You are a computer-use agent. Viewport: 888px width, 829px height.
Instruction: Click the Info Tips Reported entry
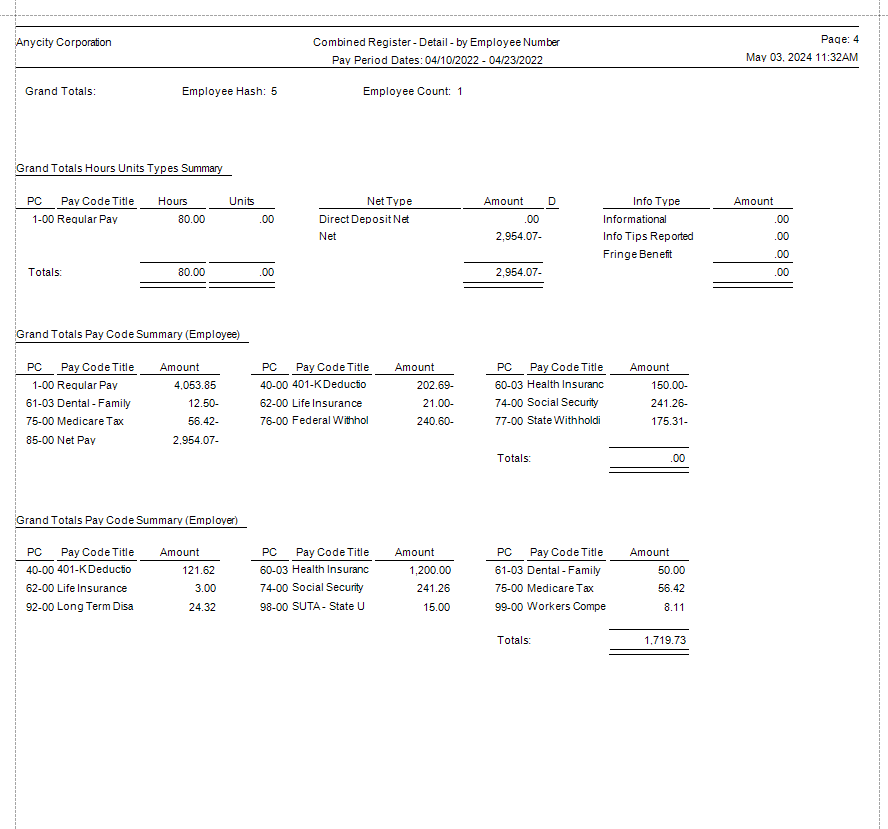[x=647, y=237]
